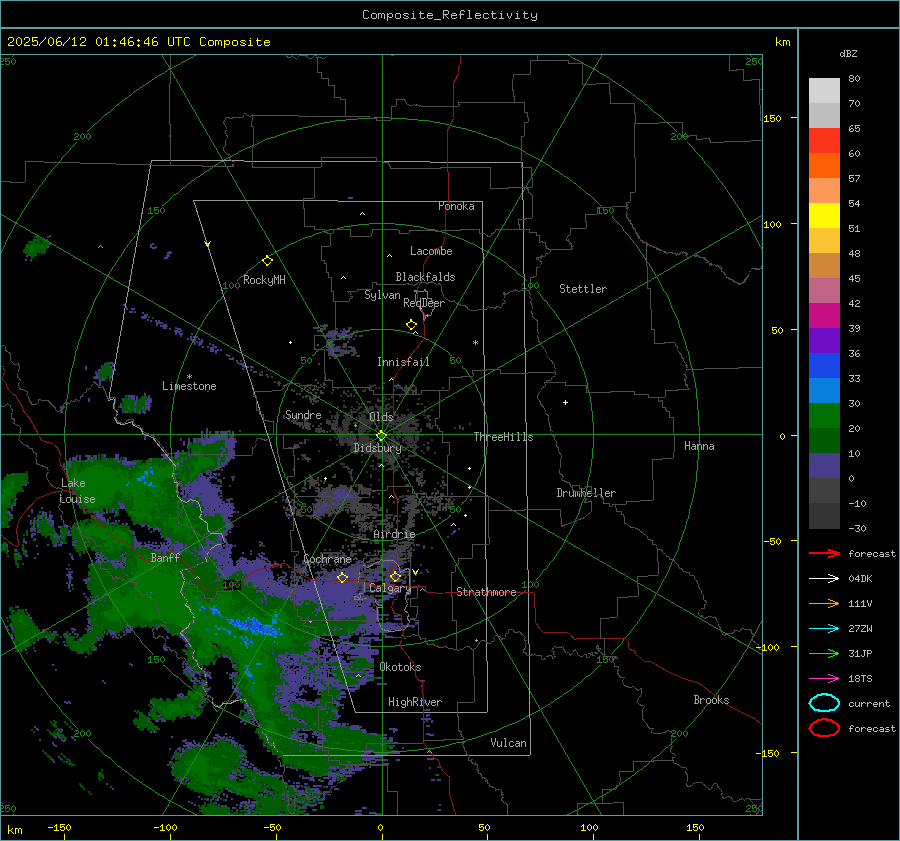
Task: Click the RedDeer city label
Action: coord(424,303)
